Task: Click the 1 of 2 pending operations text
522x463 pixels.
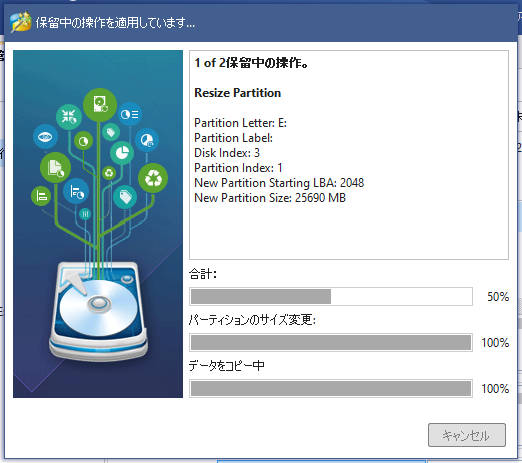Action: pos(252,63)
